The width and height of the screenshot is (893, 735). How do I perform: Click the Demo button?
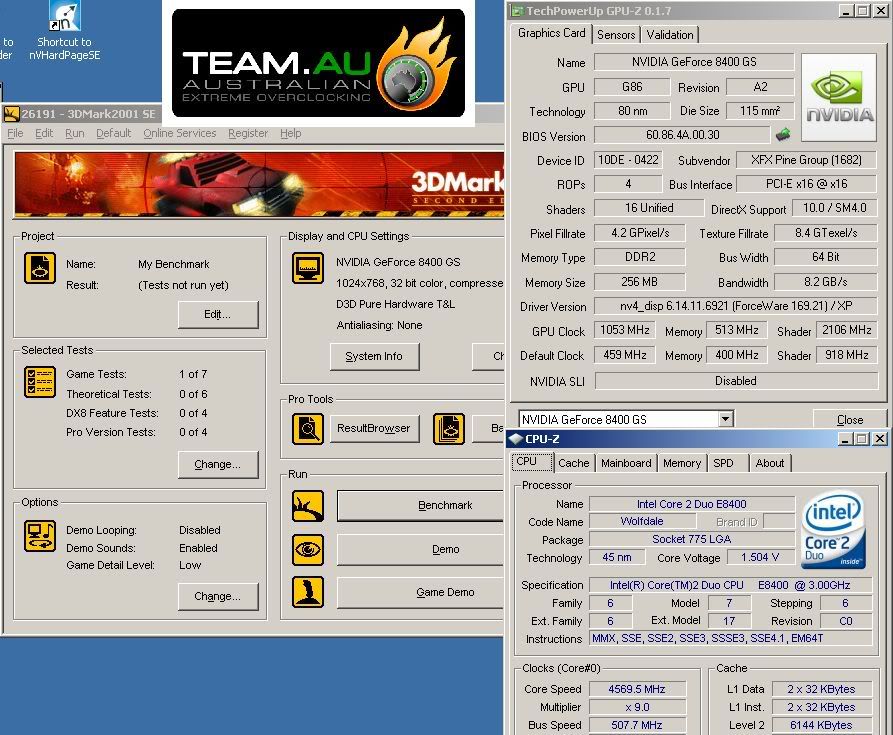[x=421, y=549]
